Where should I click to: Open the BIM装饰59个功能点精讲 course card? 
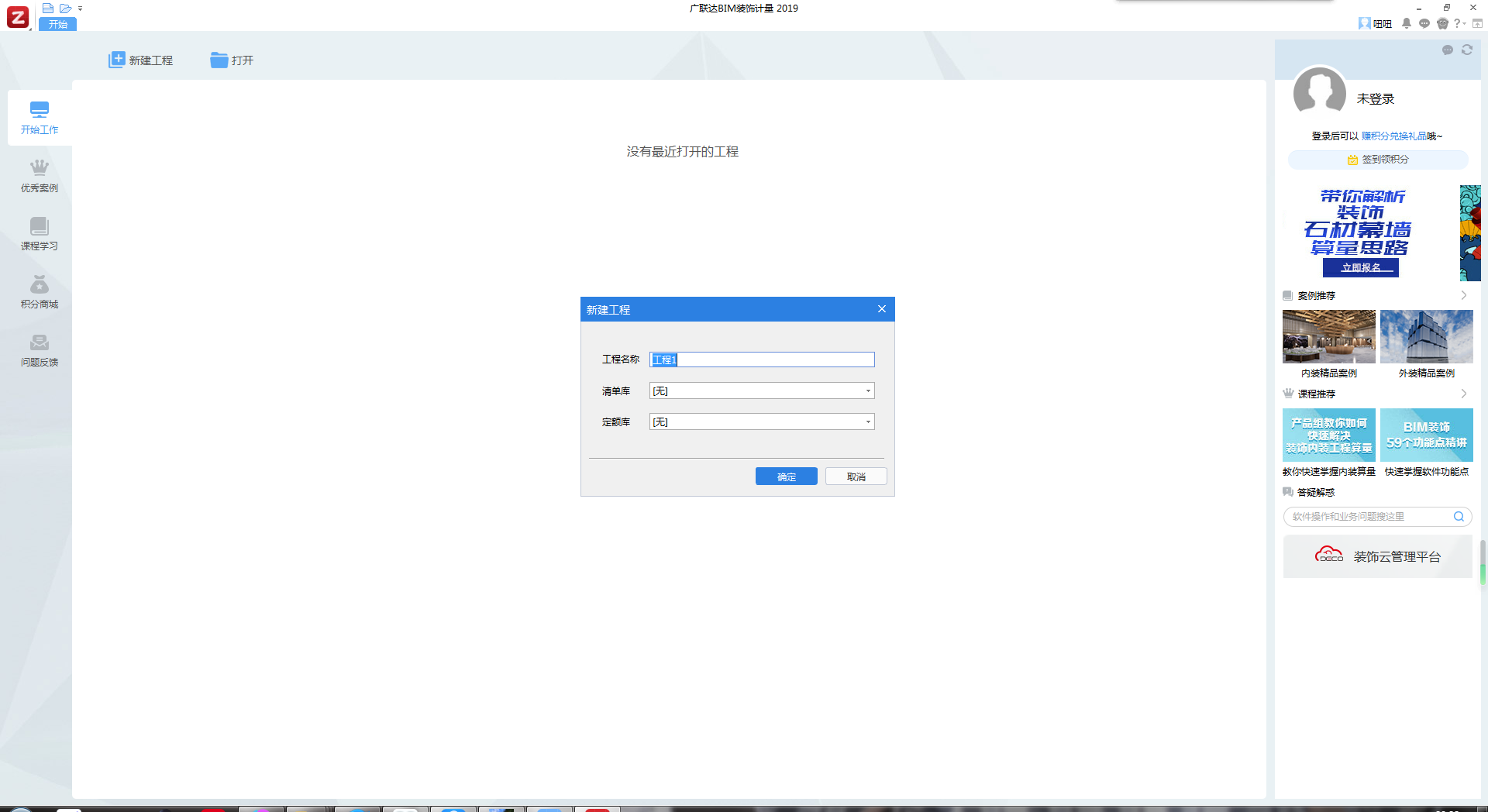click(1427, 435)
